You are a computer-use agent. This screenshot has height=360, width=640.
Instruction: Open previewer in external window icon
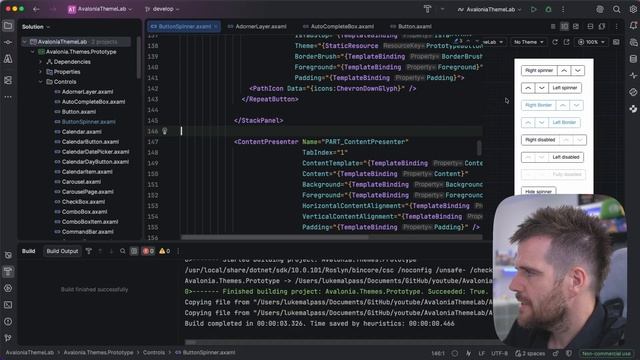[x=567, y=42]
